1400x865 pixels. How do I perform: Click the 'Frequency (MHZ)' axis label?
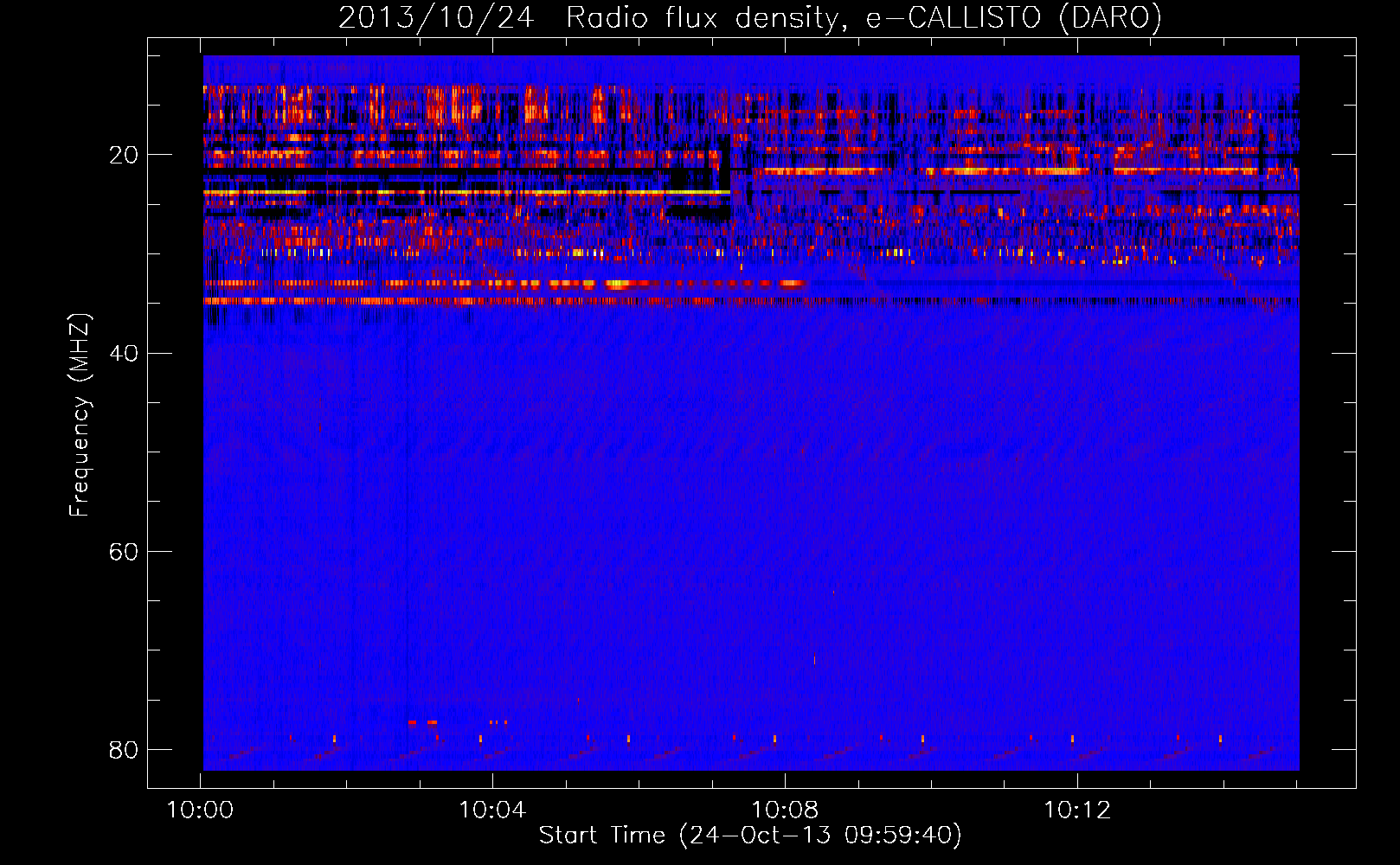pyautogui.click(x=80, y=415)
